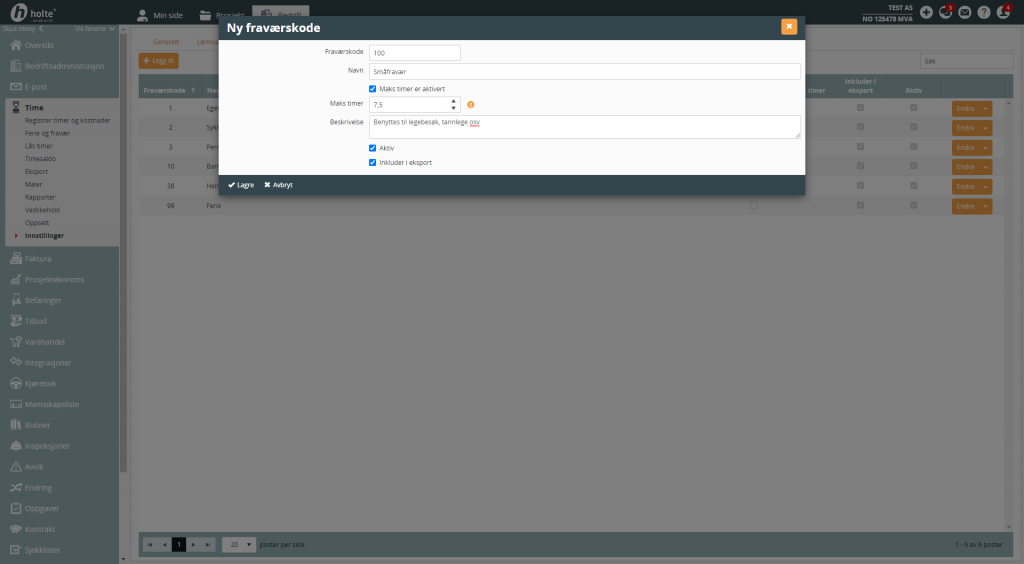Click Avbryt to cancel the dialog
The height and width of the screenshot is (564, 1024).
point(278,185)
